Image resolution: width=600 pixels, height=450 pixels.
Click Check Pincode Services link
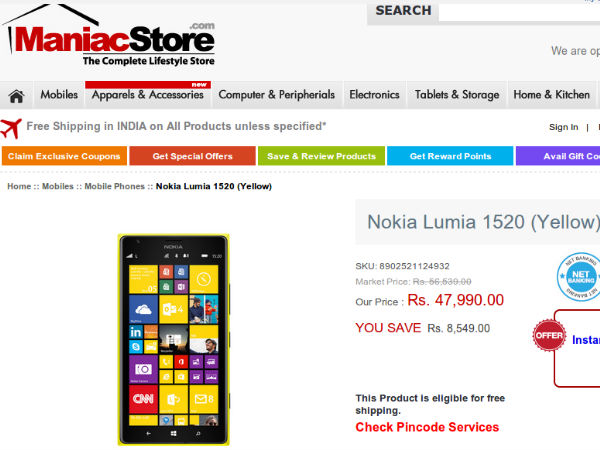coord(427,427)
